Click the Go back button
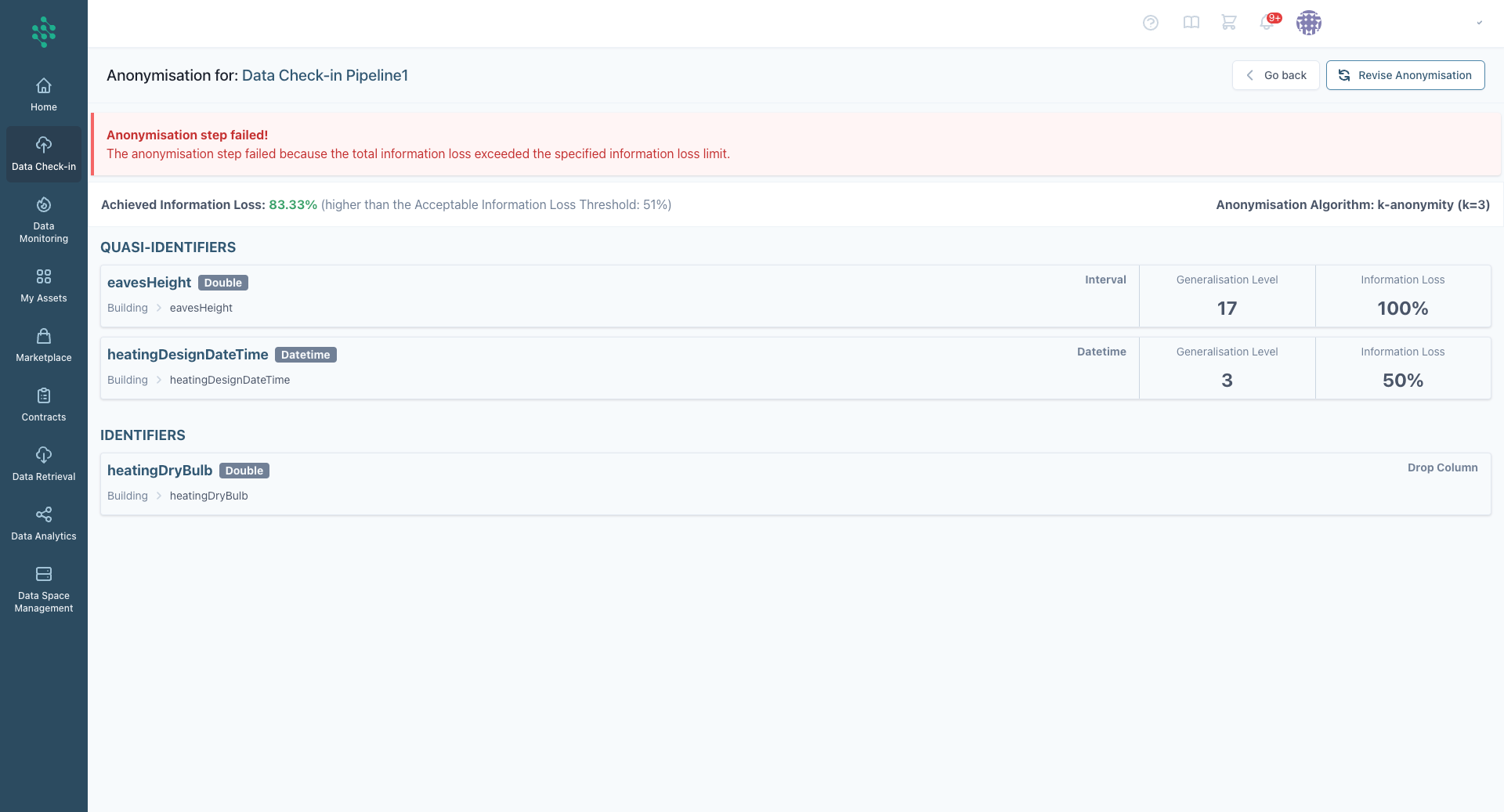Image resolution: width=1504 pixels, height=812 pixels. pos(1275,75)
